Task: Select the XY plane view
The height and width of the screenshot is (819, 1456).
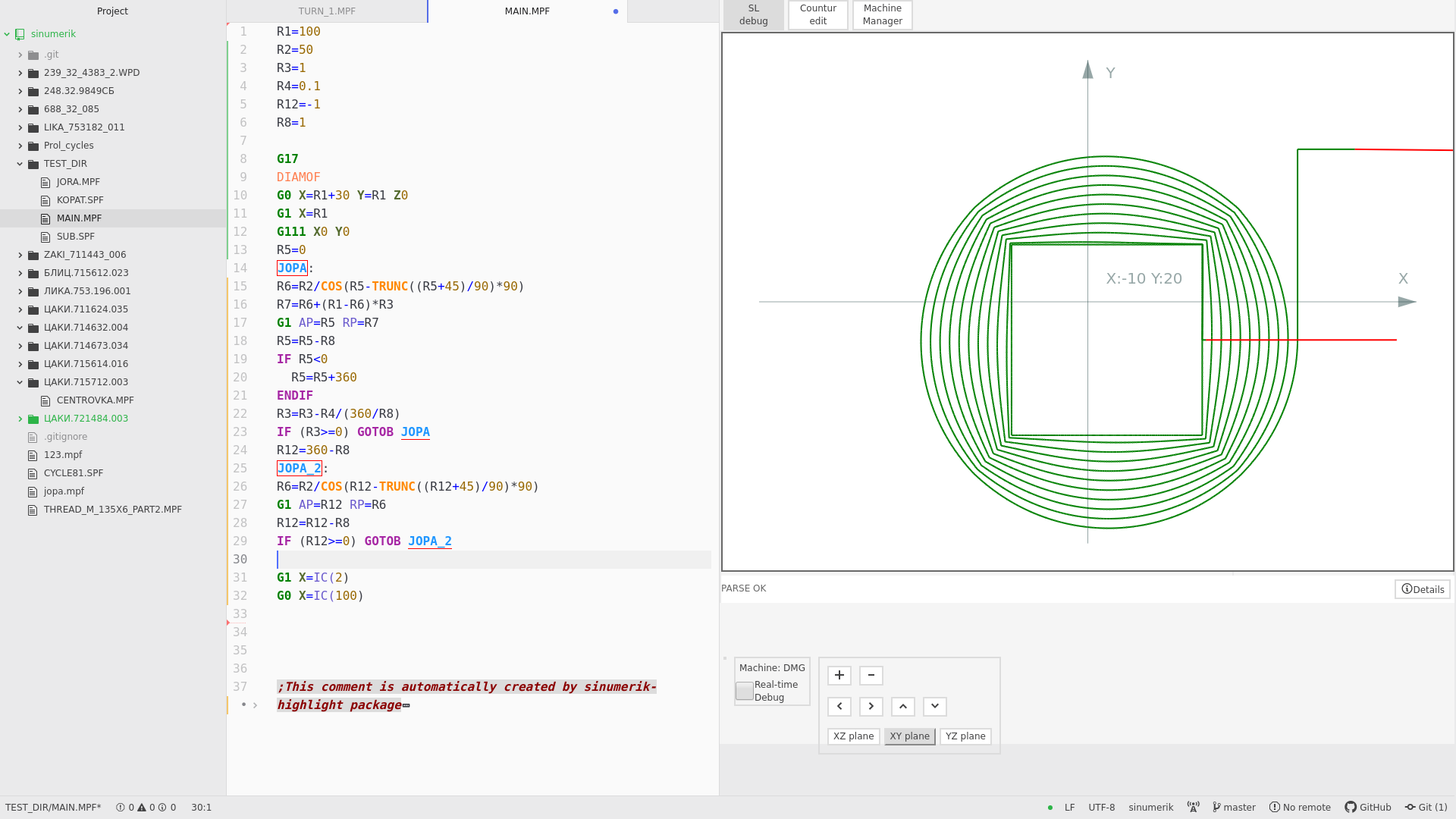Action: coord(910,736)
